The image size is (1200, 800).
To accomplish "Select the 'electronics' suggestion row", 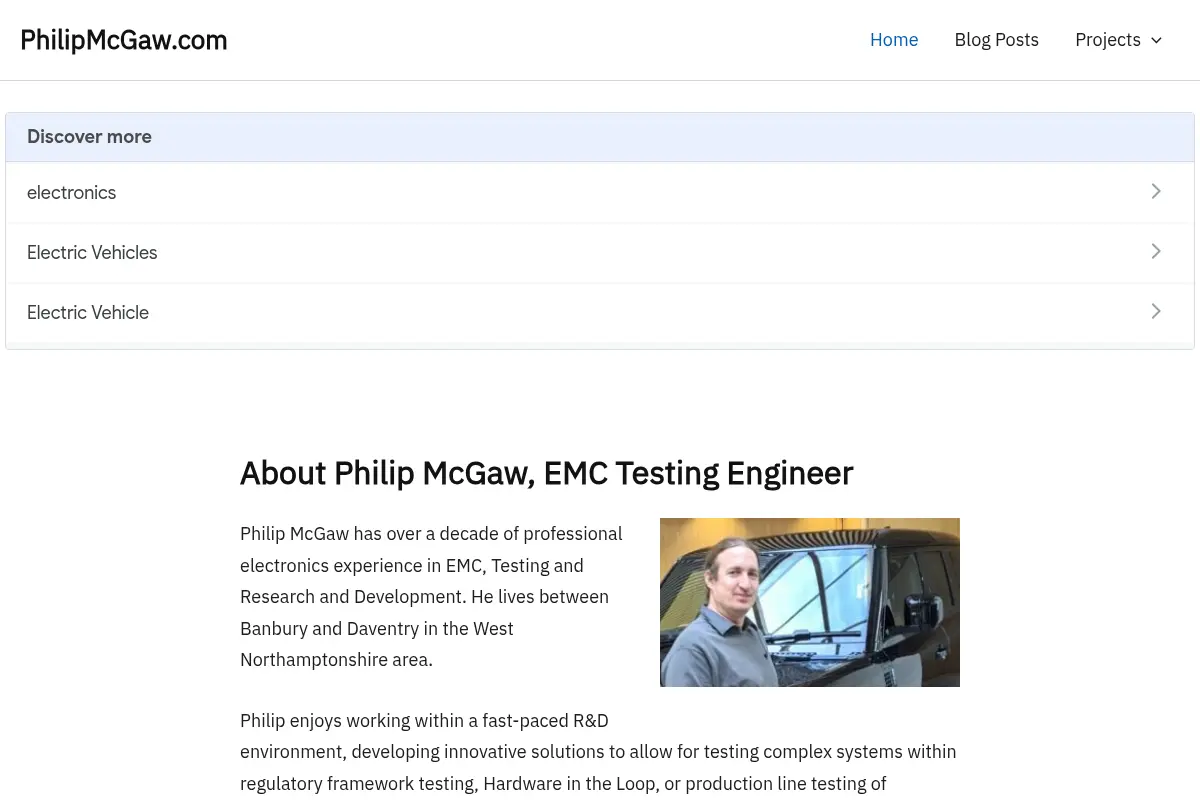I will click(600, 192).
